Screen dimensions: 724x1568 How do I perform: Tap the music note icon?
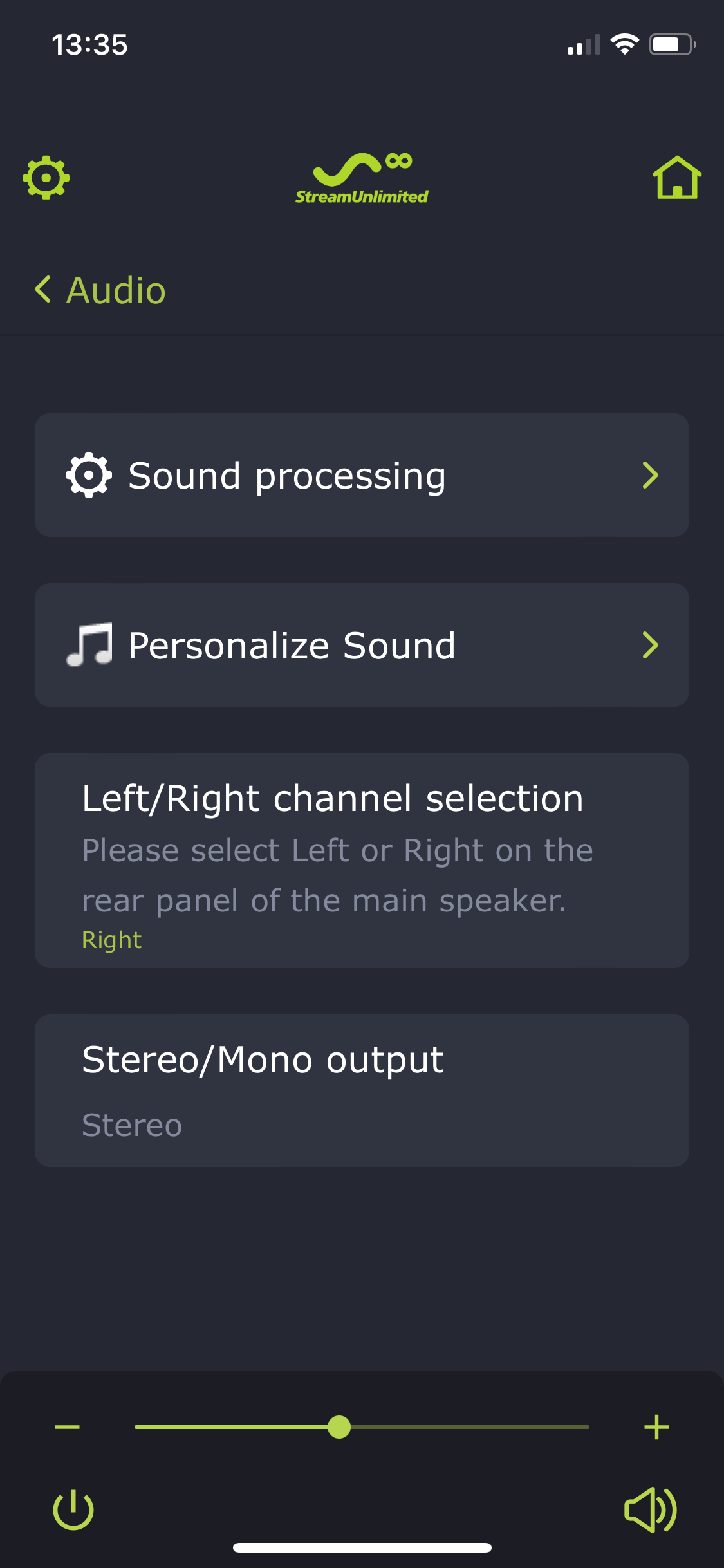(x=89, y=644)
